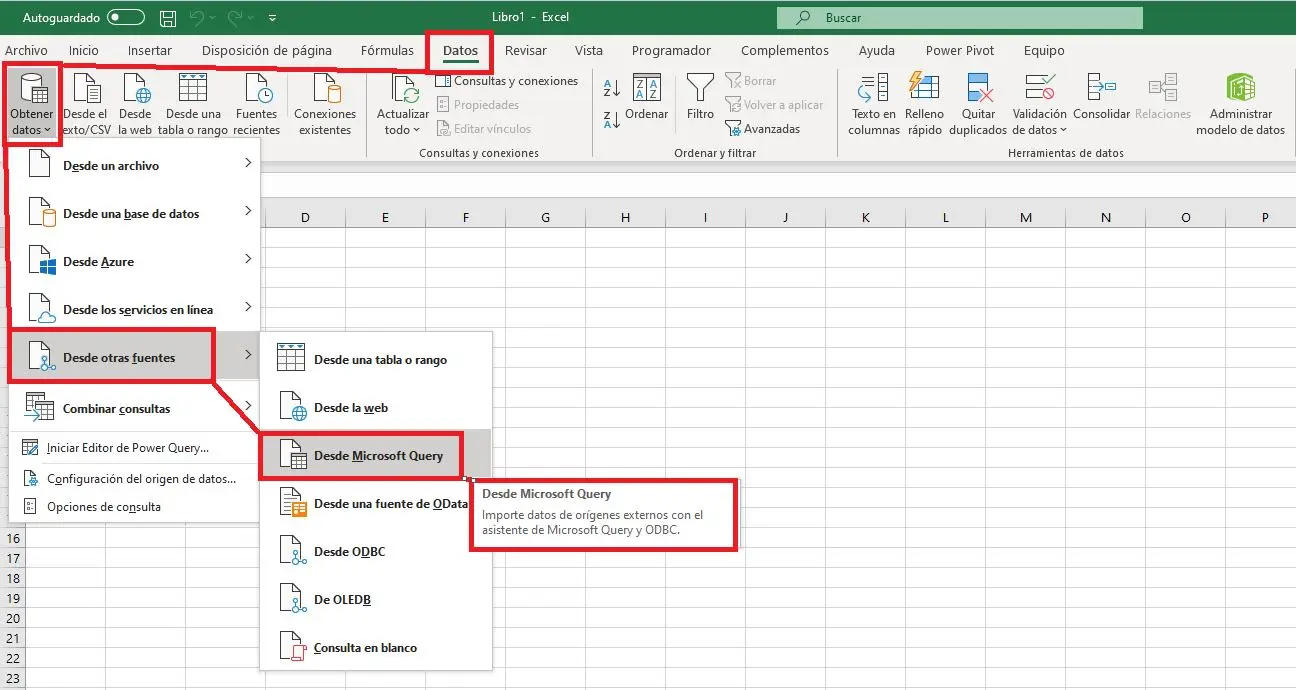Image resolution: width=1296 pixels, height=690 pixels.
Task: Switch to the Fórmulas ribbon tab
Action: [x=387, y=51]
